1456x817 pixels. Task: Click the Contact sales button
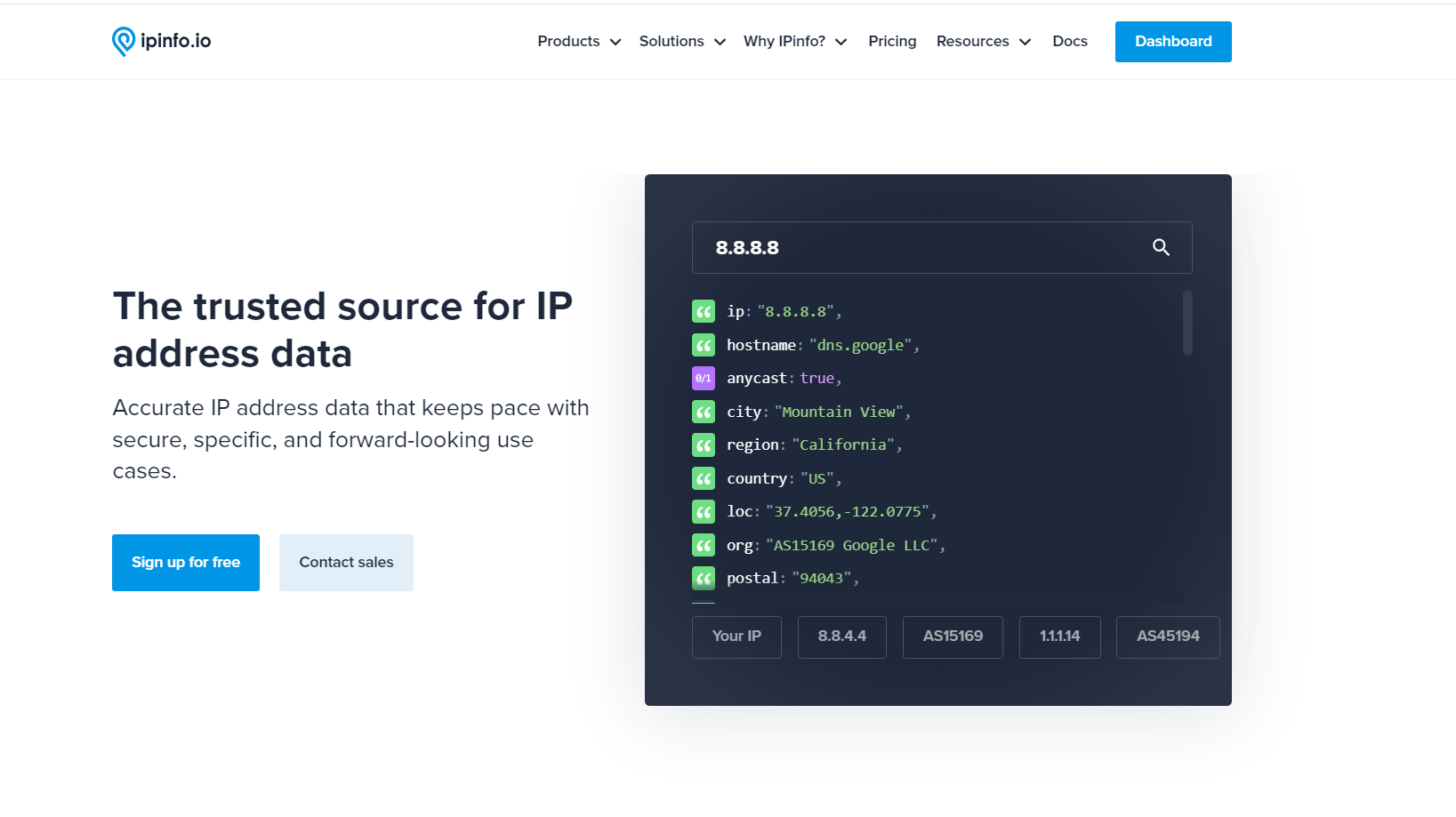click(x=346, y=562)
